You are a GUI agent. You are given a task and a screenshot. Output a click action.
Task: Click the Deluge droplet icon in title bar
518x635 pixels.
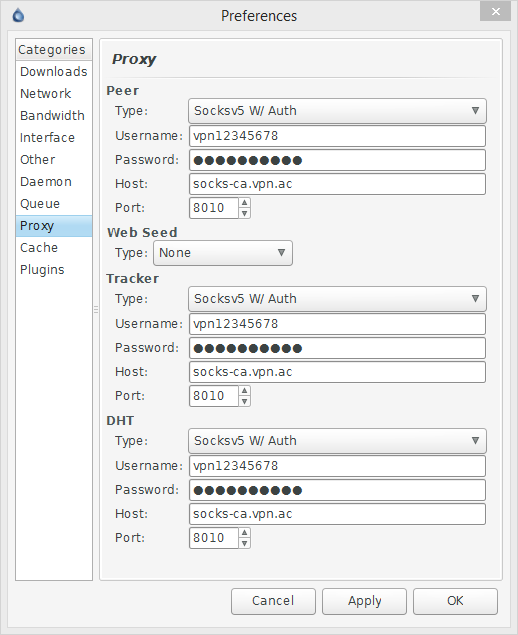click(18, 15)
